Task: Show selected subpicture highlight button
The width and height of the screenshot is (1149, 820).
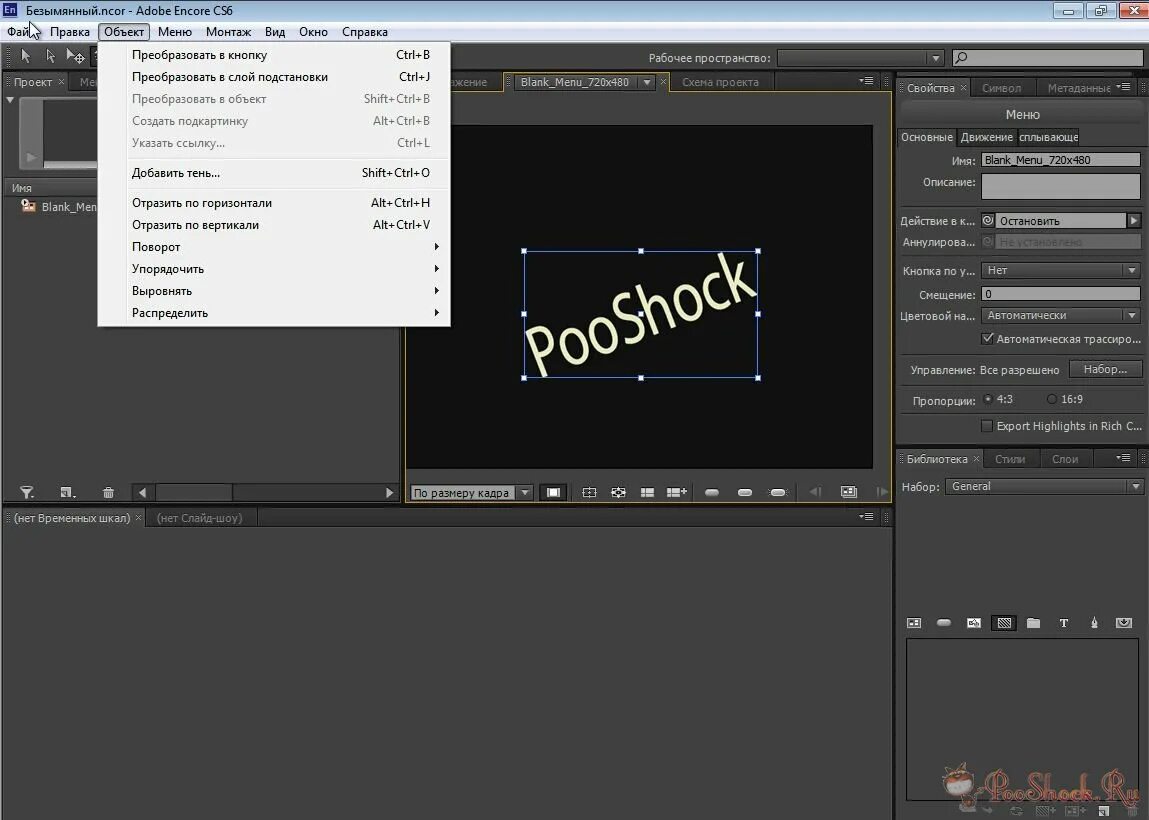Action: (x=745, y=492)
